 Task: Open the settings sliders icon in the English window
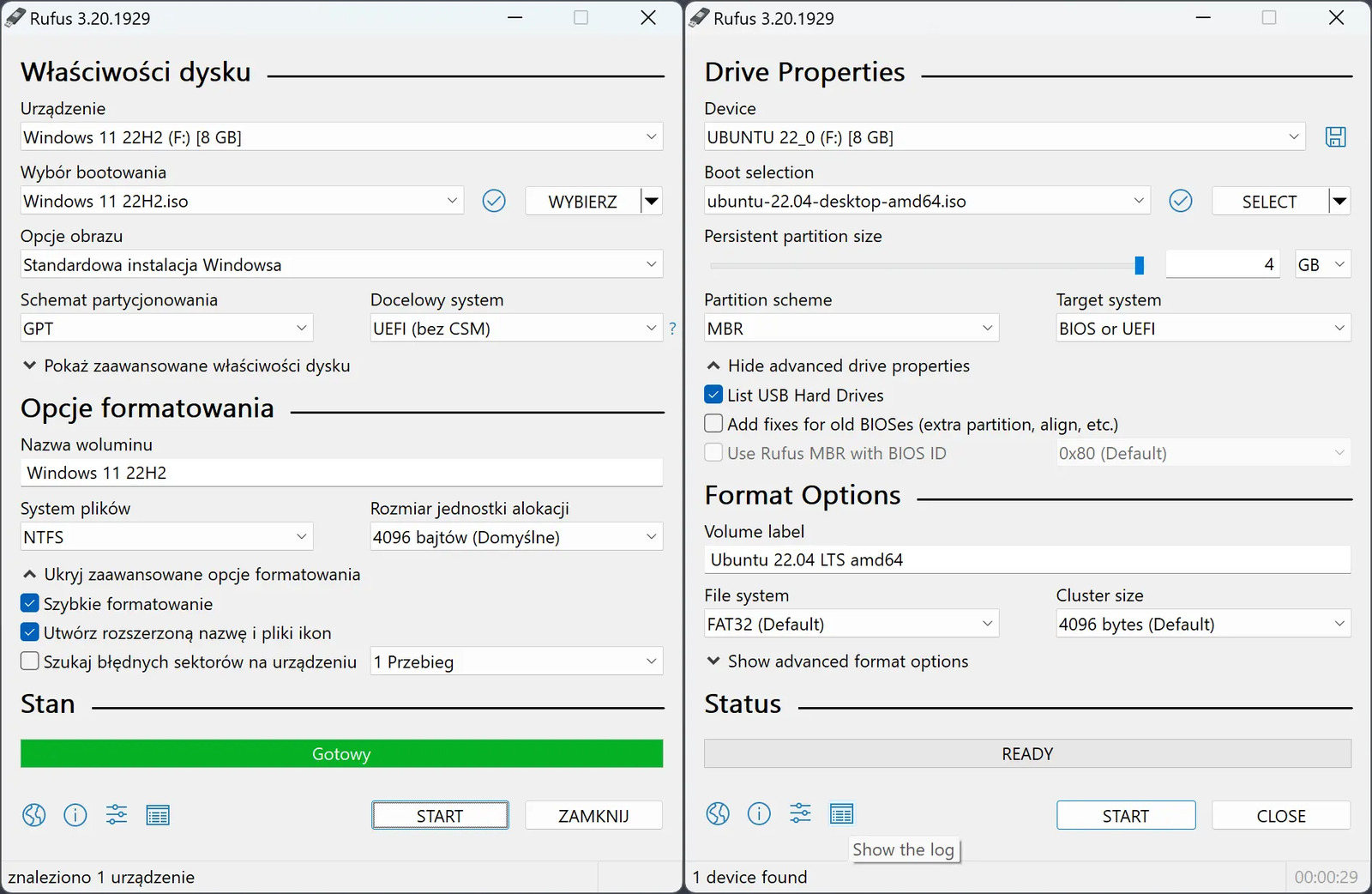[x=800, y=813]
